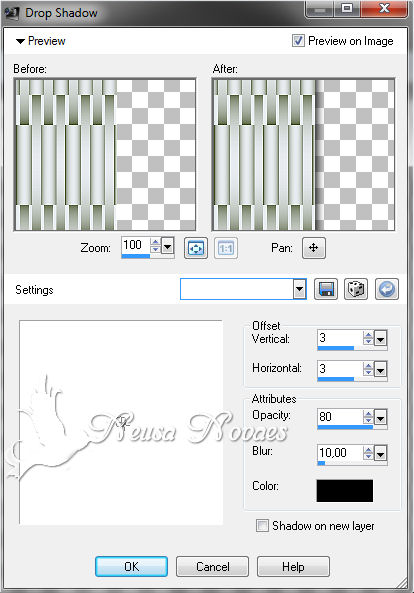Image resolution: width=414 pixels, height=593 pixels.
Task: Open the Opacity value dropdown arrow
Action: pos(380,418)
